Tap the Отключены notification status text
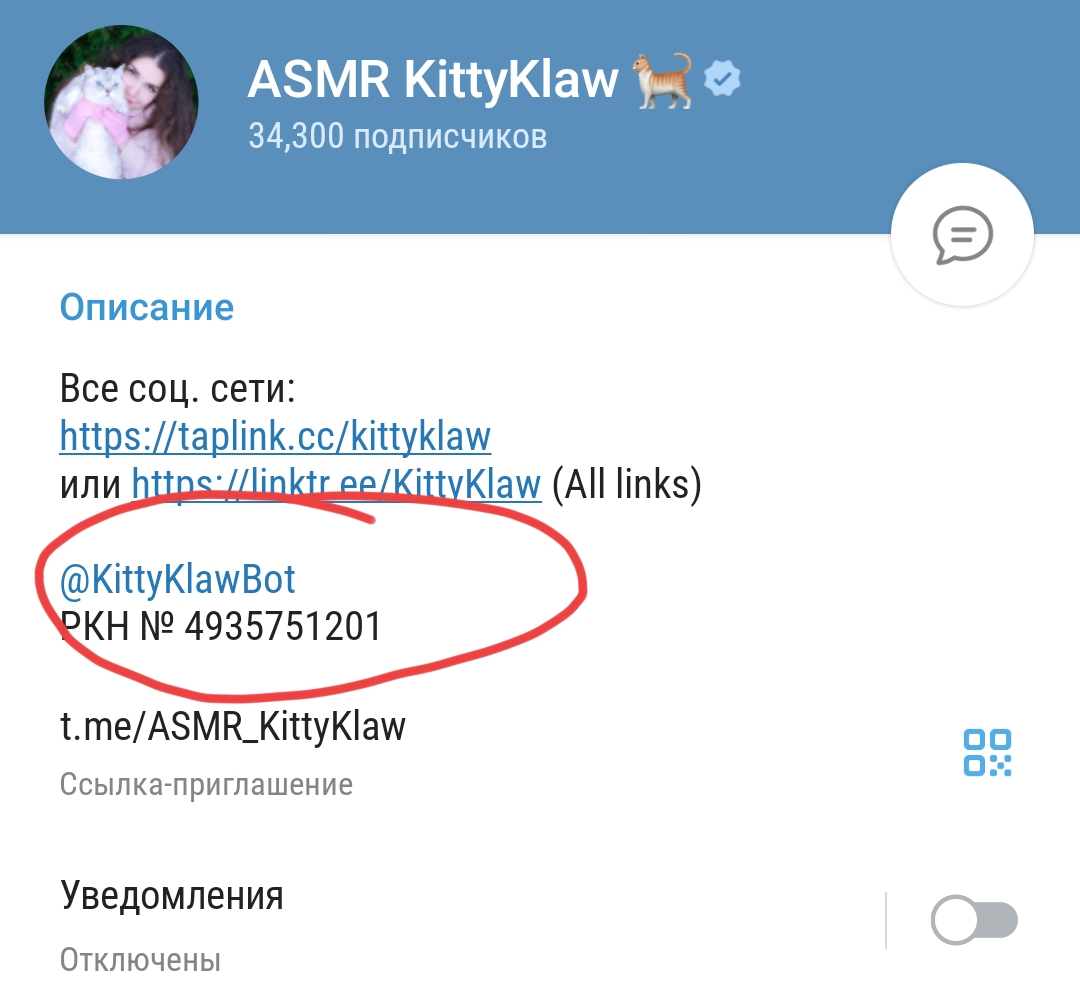The width and height of the screenshot is (1080, 1003). tap(140, 960)
